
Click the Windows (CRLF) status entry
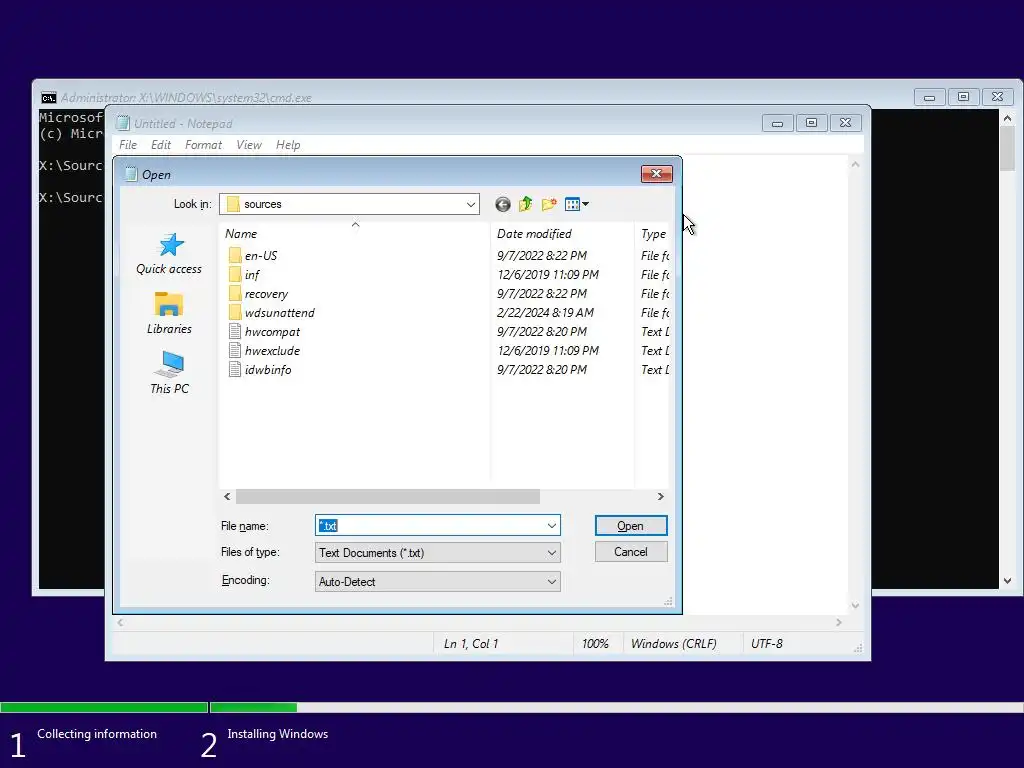[673, 644]
